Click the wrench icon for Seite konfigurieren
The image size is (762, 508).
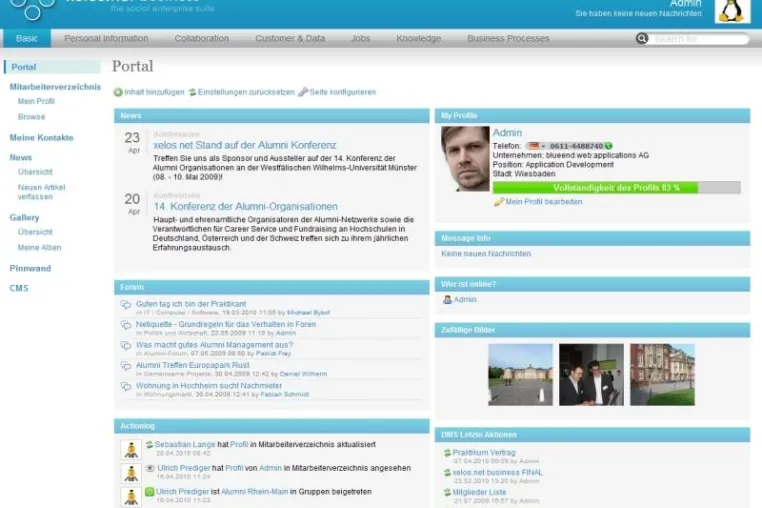tap(303, 92)
